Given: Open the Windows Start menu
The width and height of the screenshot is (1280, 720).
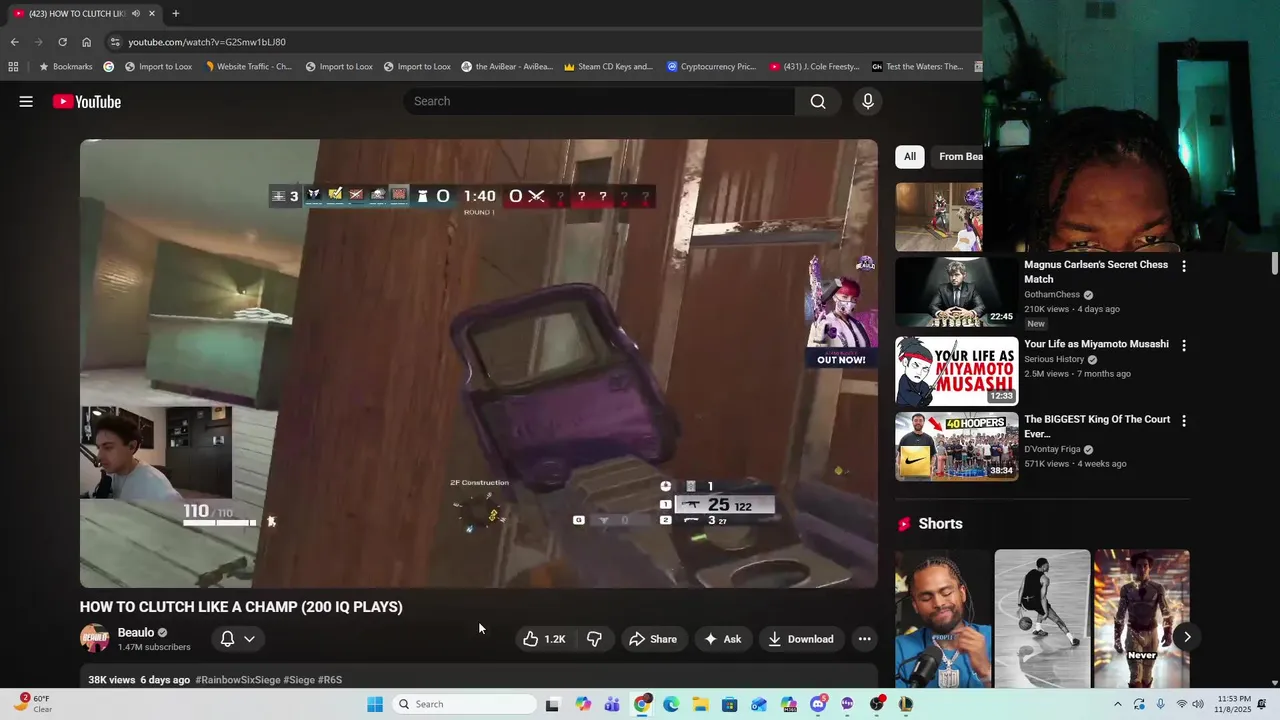Looking at the screenshot, I should tap(375, 704).
